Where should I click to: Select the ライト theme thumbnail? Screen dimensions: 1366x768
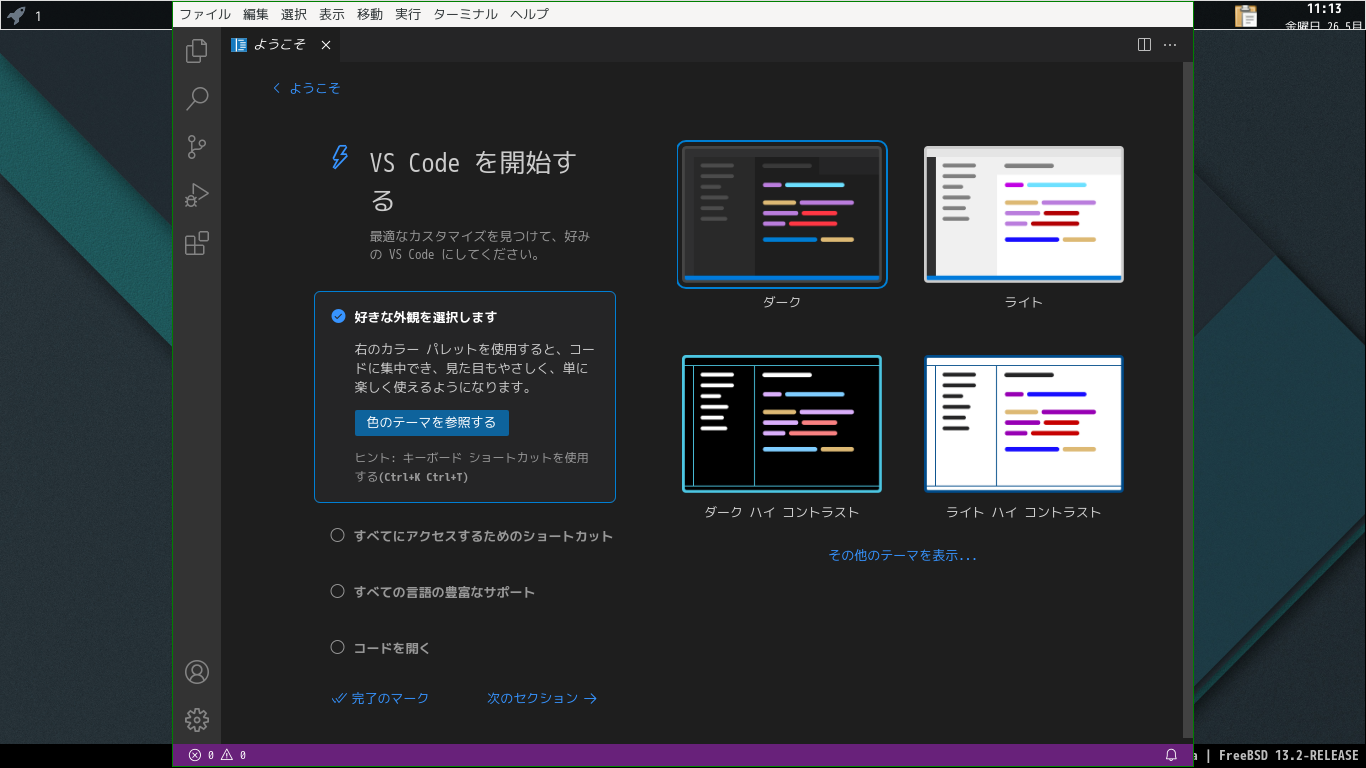click(1023, 214)
